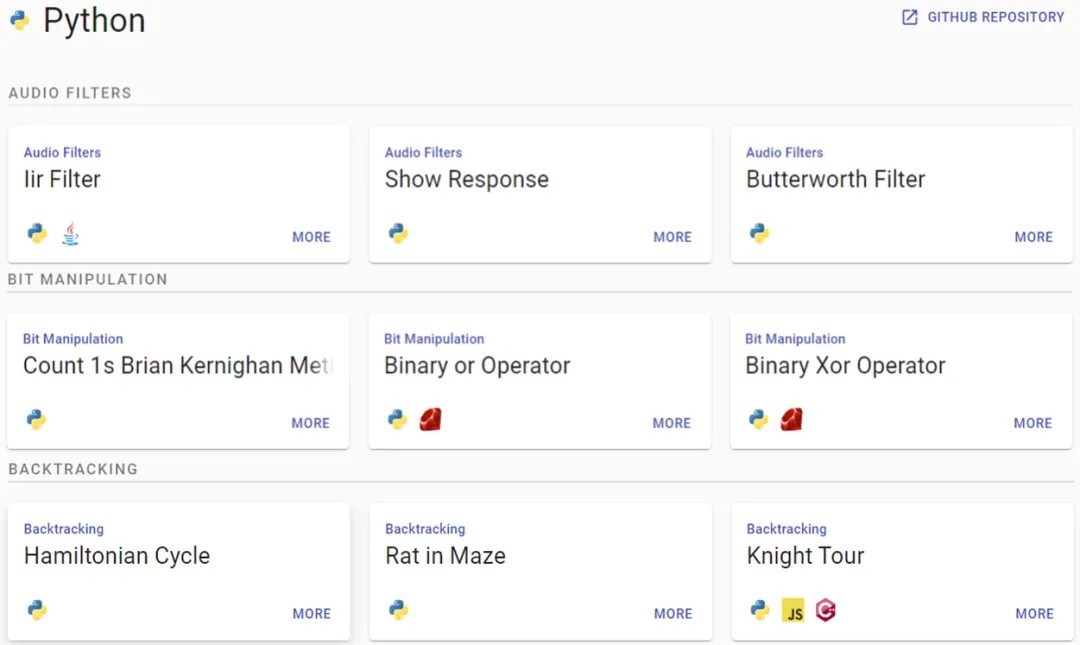This screenshot has height=645, width=1080.
Task: Select the Ruby icon on Binary or Operator card
Action: [430, 420]
